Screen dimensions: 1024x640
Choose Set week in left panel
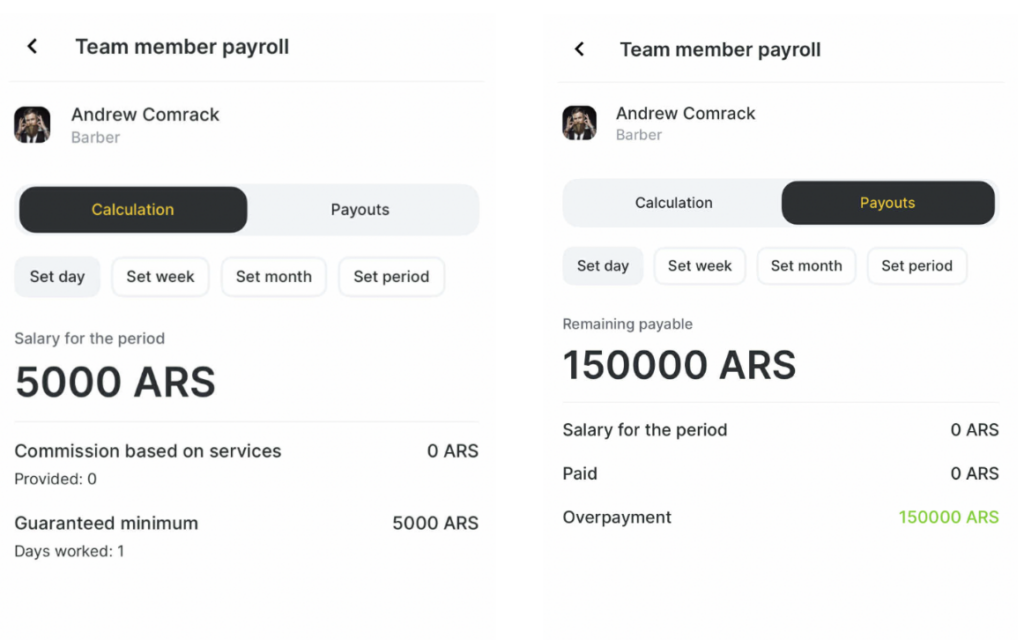click(x=160, y=277)
